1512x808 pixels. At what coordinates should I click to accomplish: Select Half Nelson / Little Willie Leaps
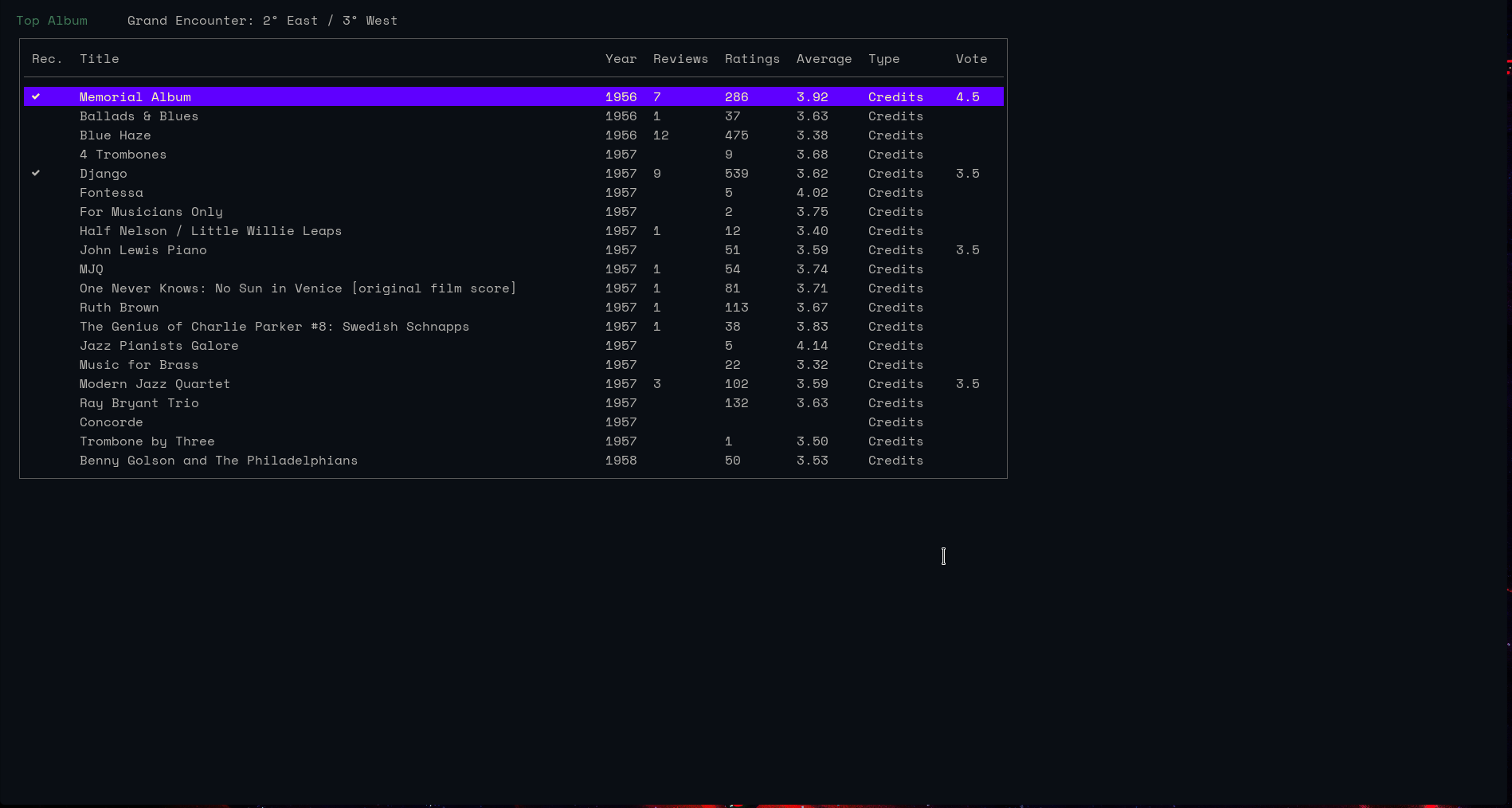210,231
